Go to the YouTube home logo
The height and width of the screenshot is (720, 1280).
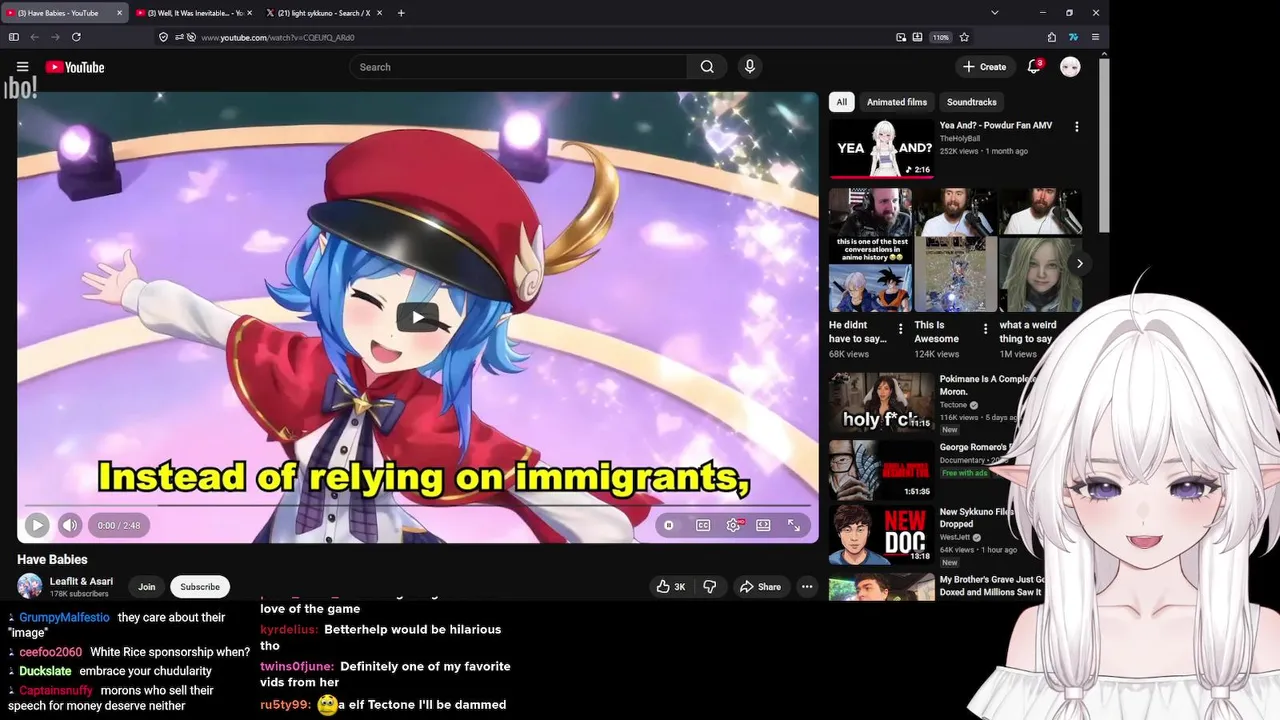74,67
